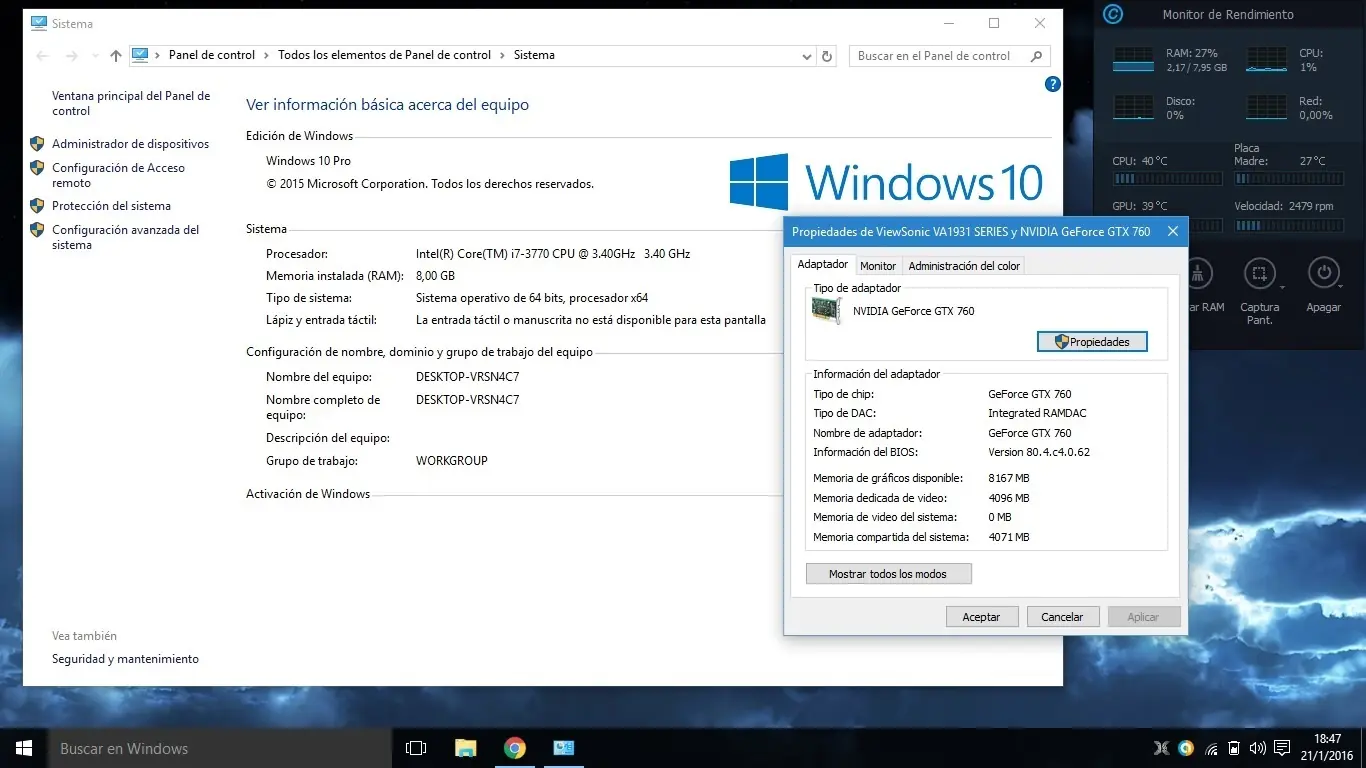This screenshot has width=1366, height=768.
Task: Click the Buscar en Windows search box
Action: point(220,748)
